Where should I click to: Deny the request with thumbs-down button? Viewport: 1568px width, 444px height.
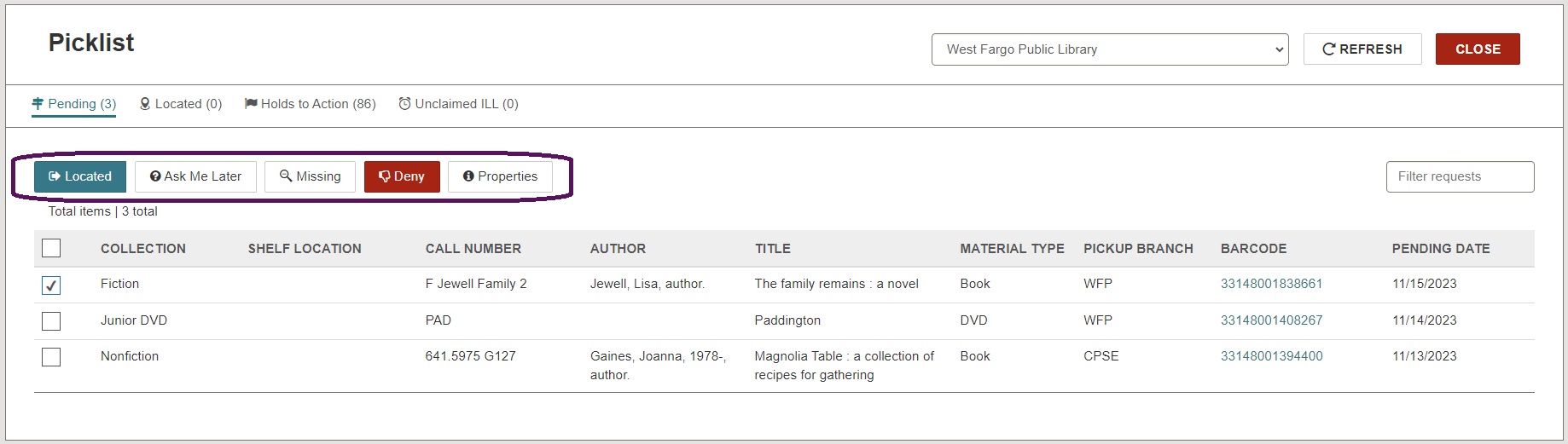coord(402,176)
